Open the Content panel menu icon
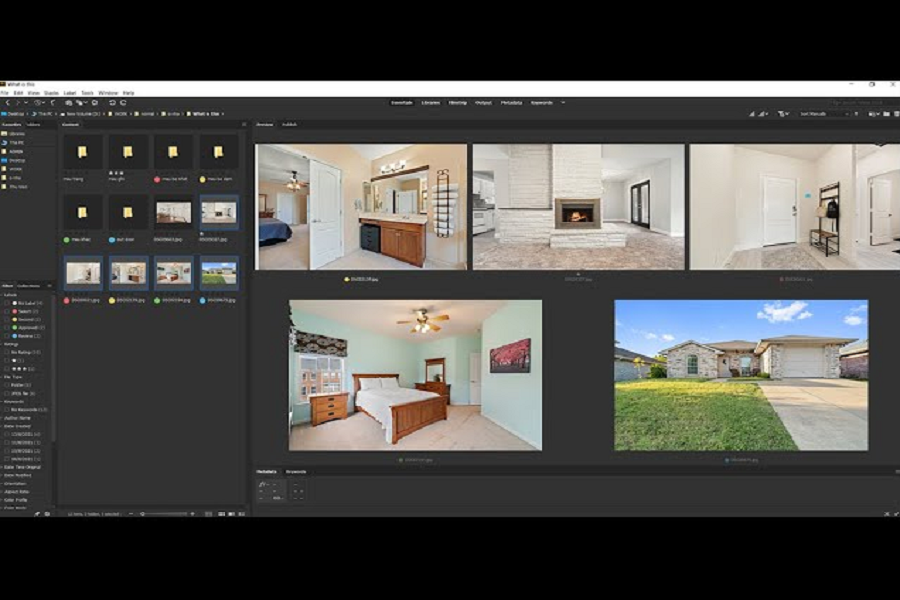Viewport: 900px width, 600px height. [244, 125]
